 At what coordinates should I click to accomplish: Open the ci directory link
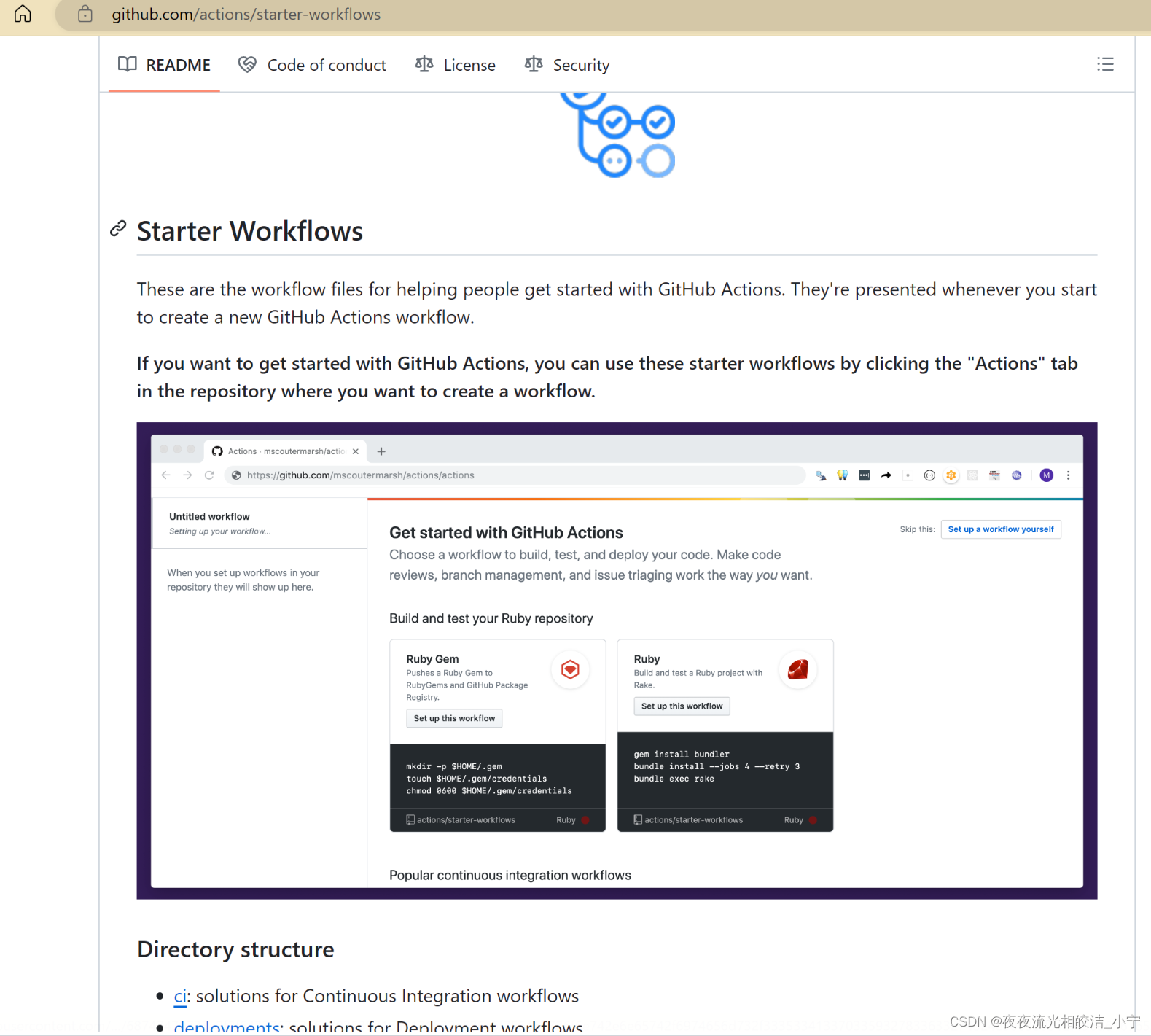tap(180, 996)
